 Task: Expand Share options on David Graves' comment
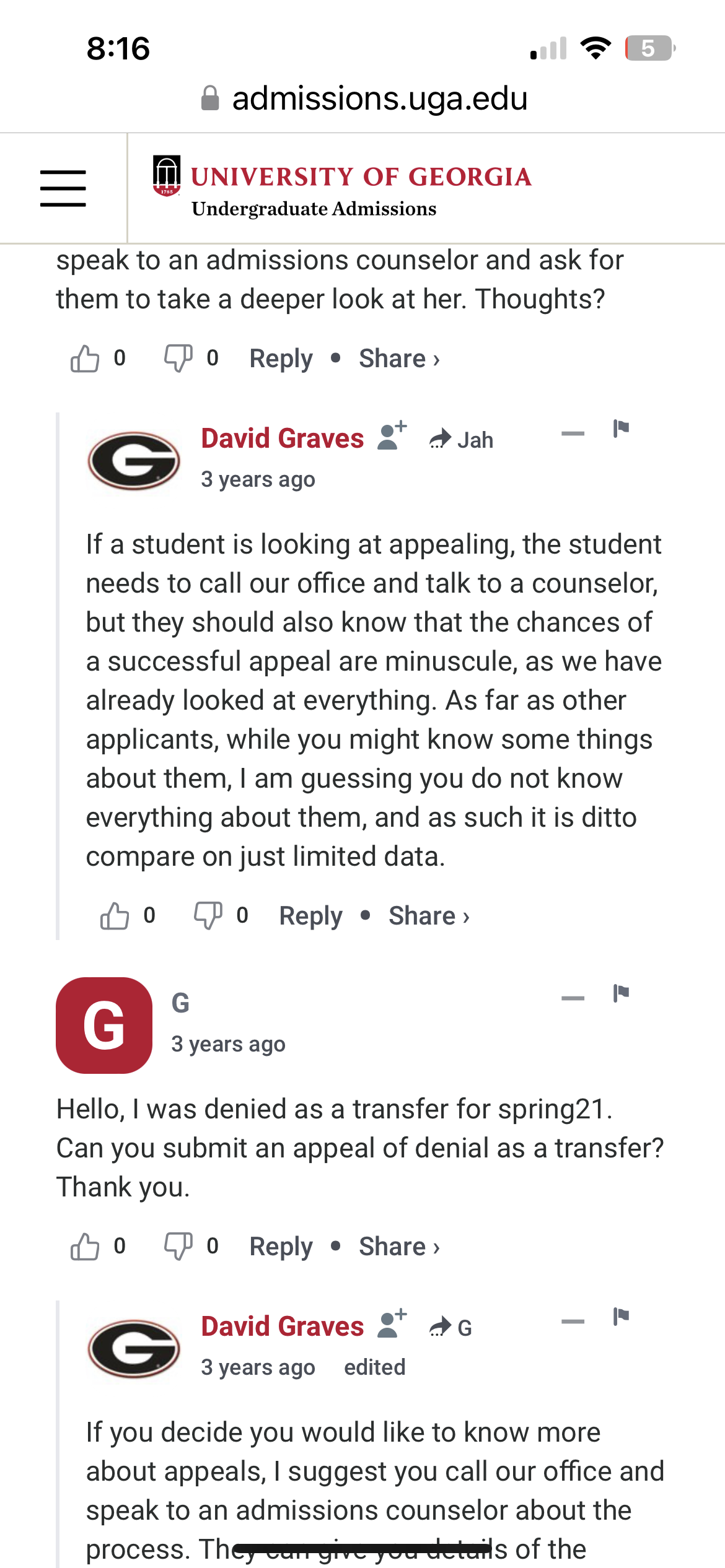tap(429, 916)
